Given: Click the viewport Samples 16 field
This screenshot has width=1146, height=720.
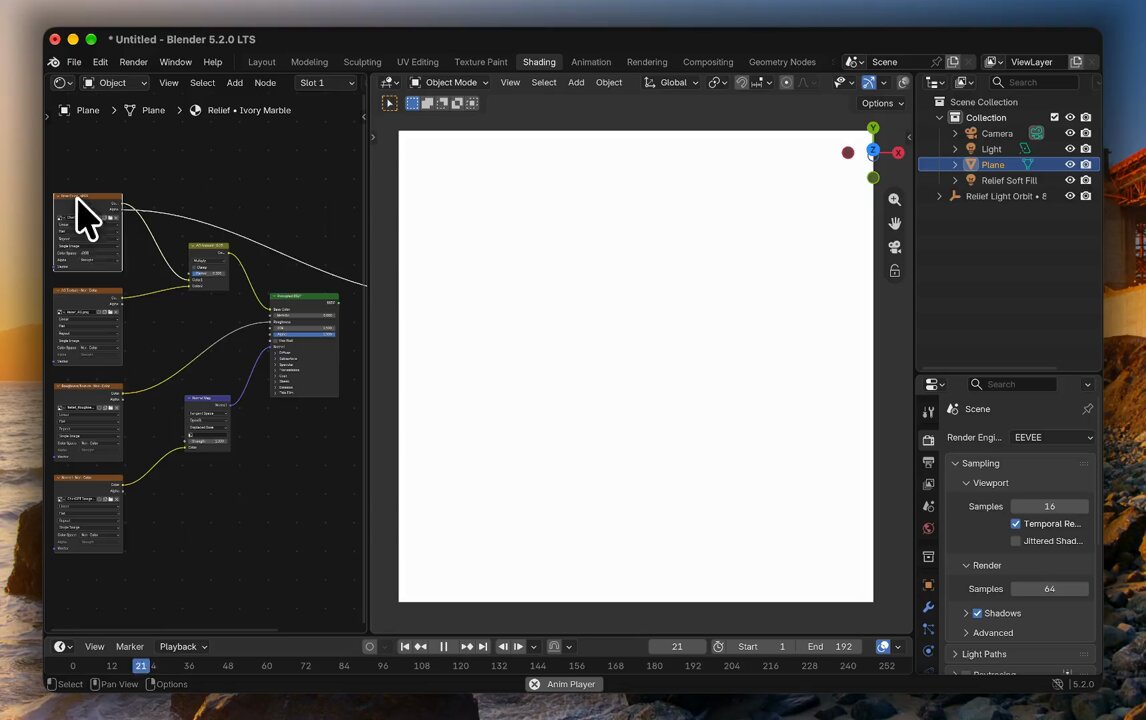Looking at the screenshot, I should pyautogui.click(x=1050, y=507).
